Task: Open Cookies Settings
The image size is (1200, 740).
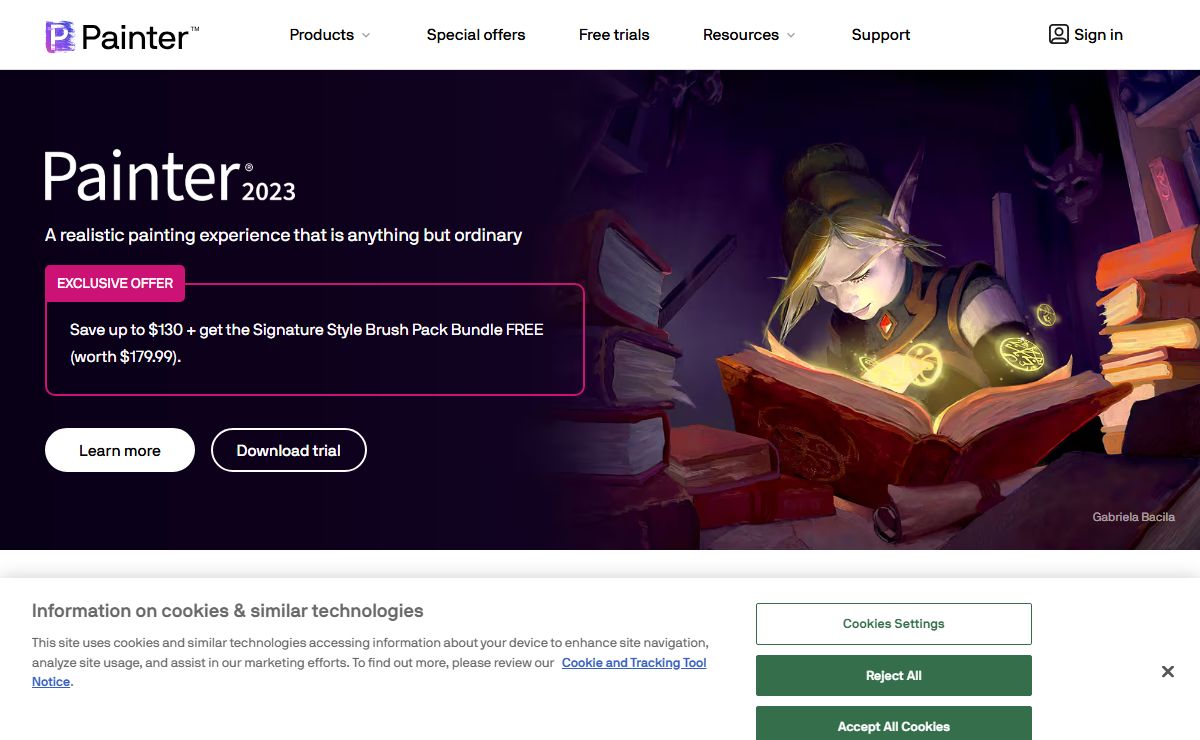Action: click(x=894, y=624)
